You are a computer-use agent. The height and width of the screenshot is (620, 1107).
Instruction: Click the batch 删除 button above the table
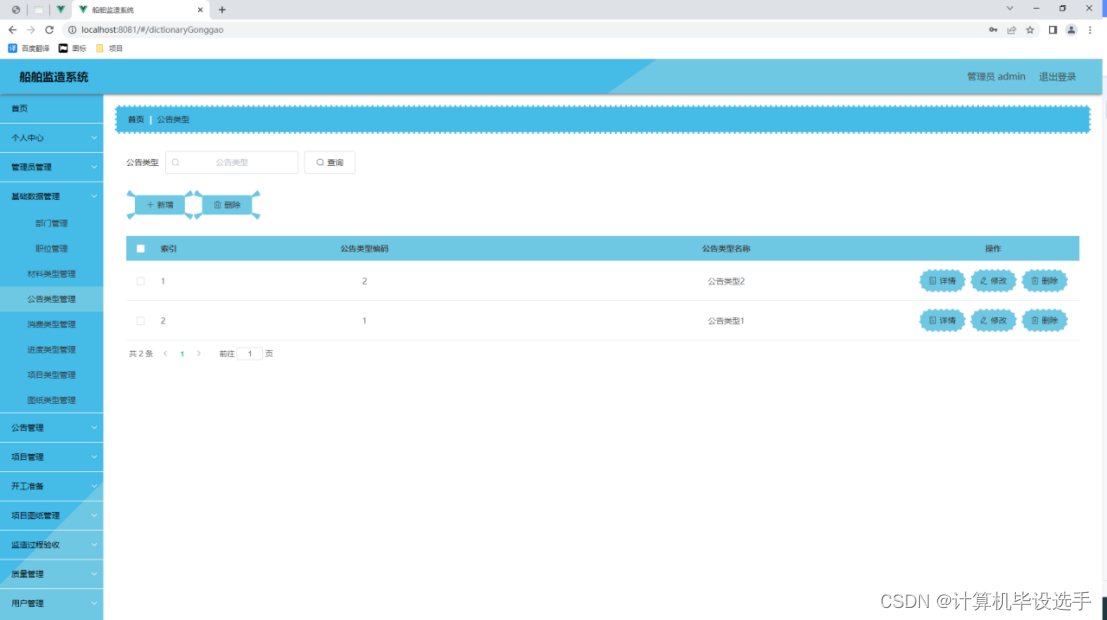(227, 205)
